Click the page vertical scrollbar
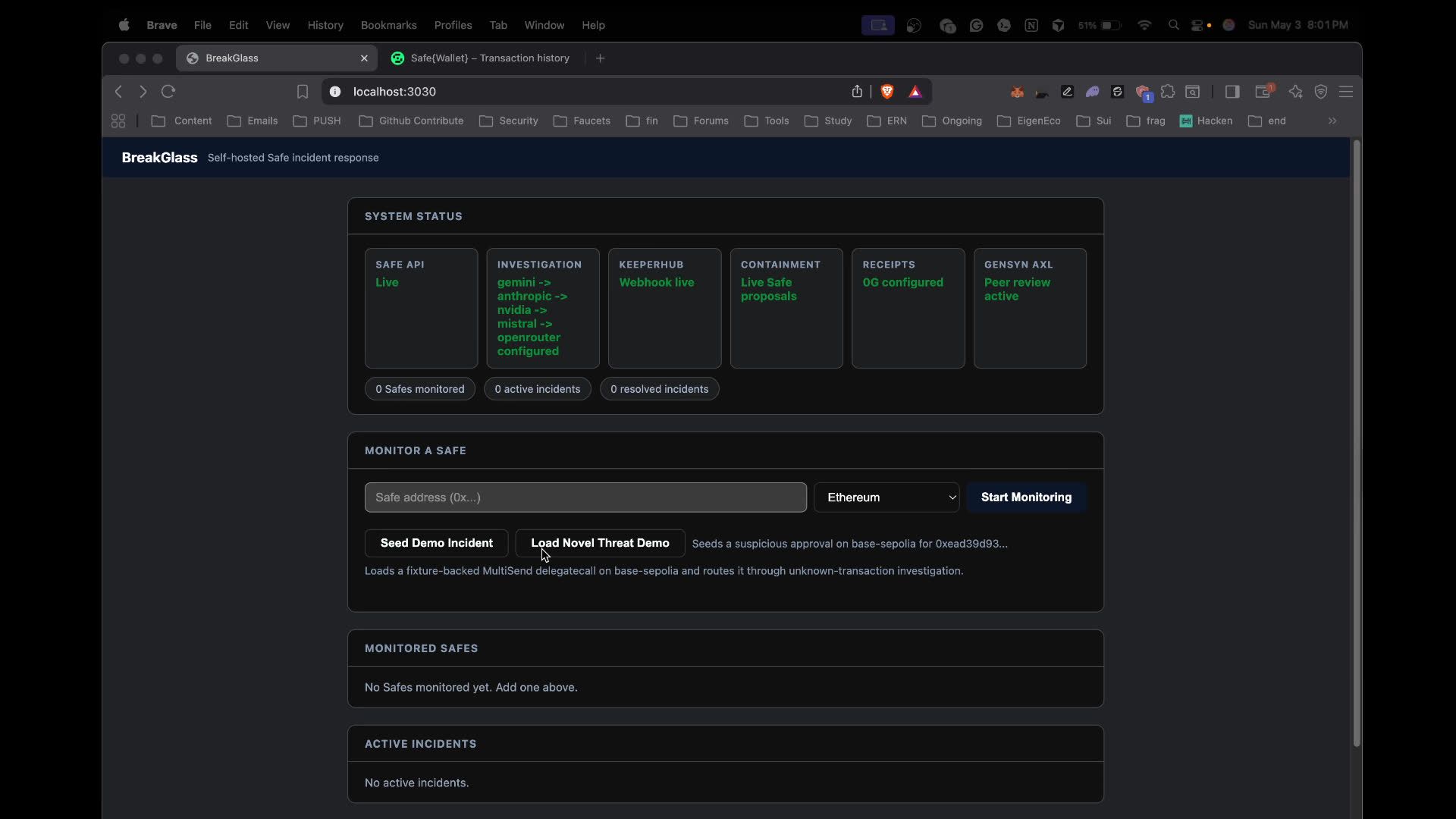This screenshot has width=1456, height=819. 1356,444
